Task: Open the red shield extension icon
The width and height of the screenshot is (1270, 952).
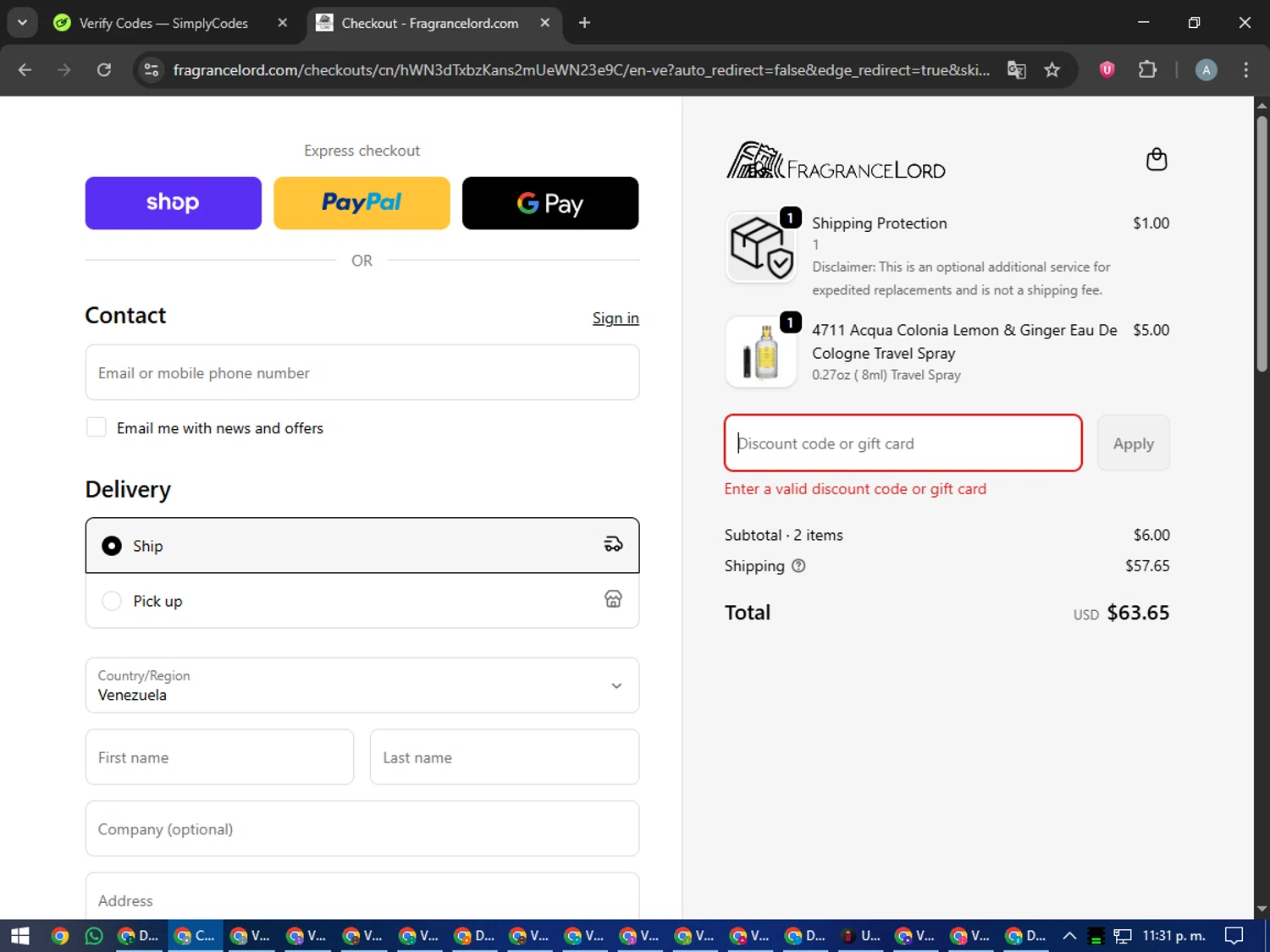Action: click(1107, 69)
